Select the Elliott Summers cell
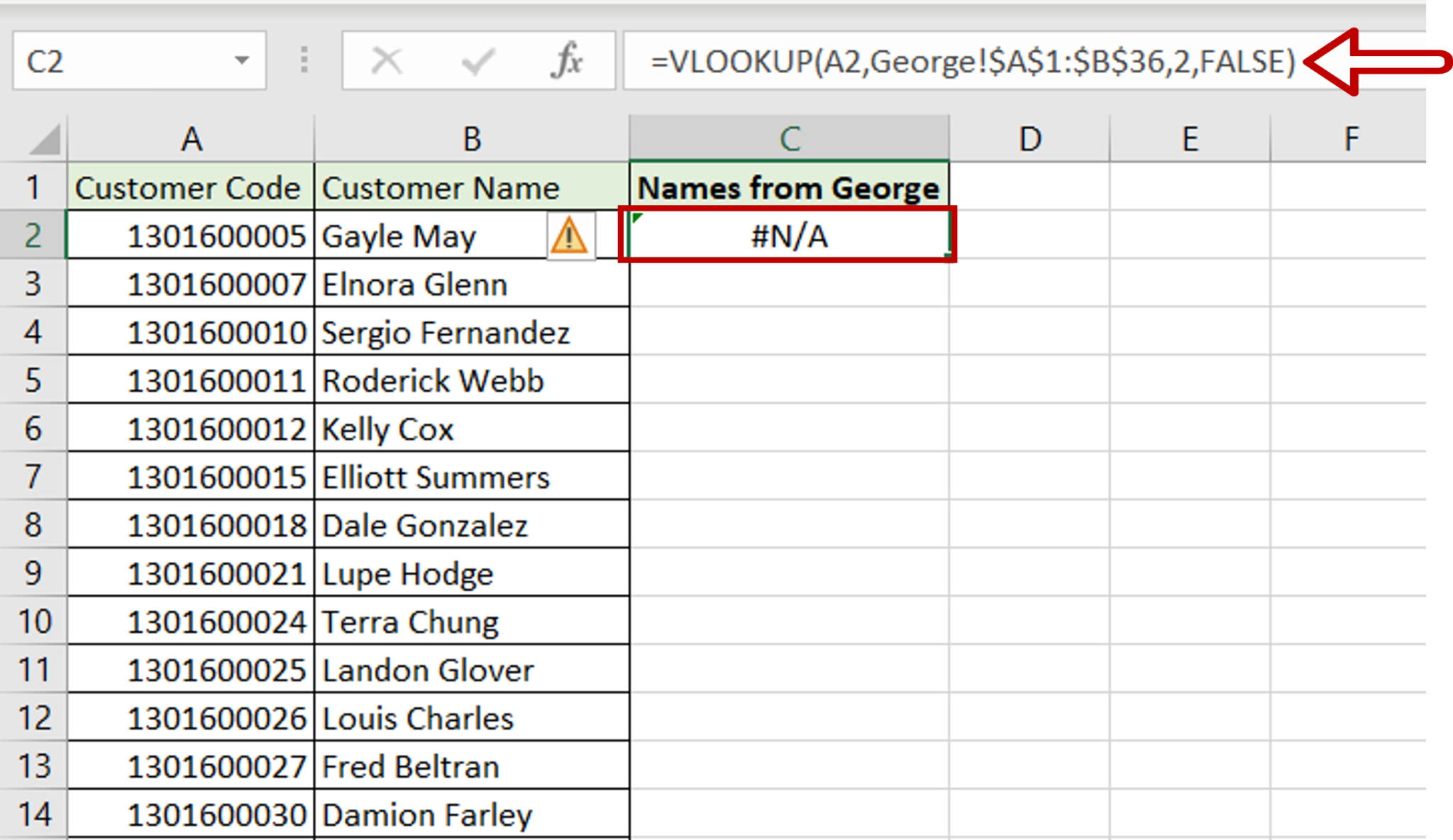The width and height of the screenshot is (1453, 840). click(x=472, y=477)
